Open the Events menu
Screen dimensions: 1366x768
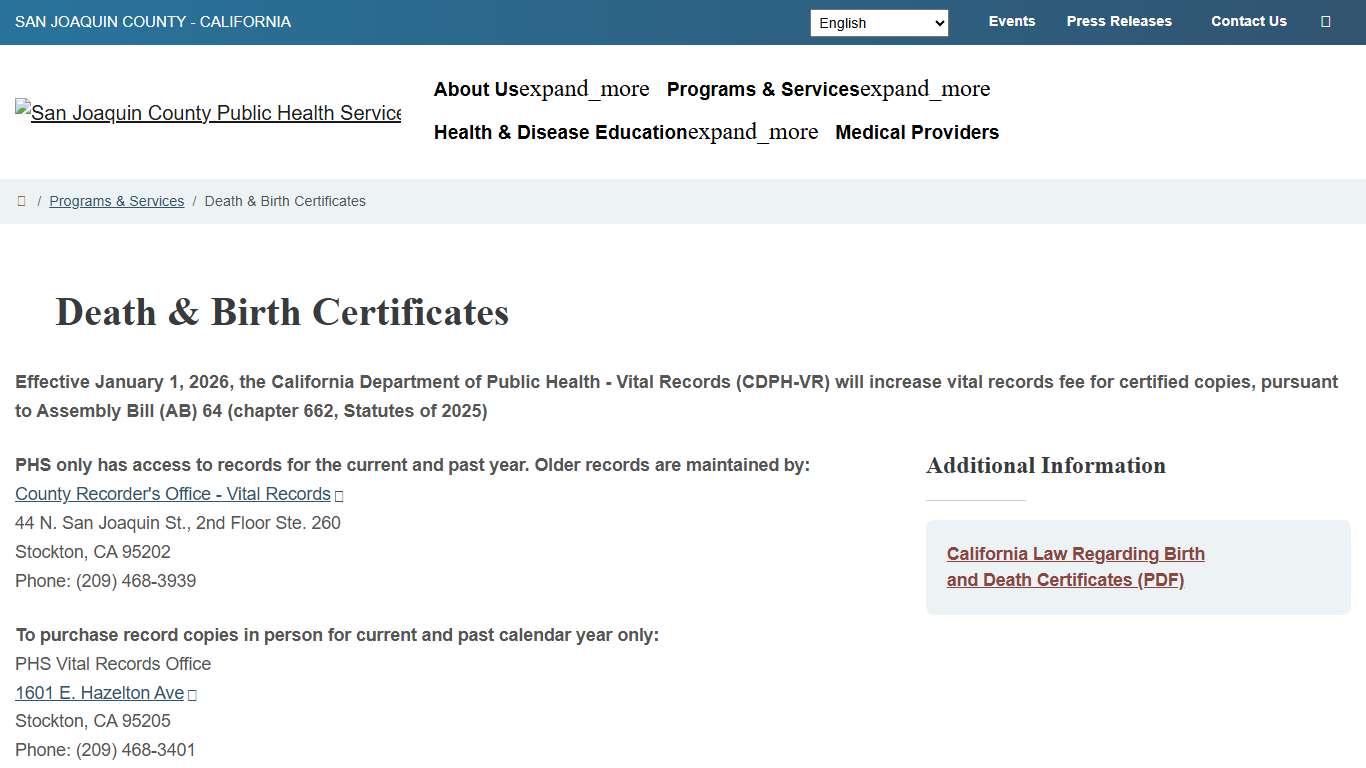pyautogui.click(x=1012, y=21)
